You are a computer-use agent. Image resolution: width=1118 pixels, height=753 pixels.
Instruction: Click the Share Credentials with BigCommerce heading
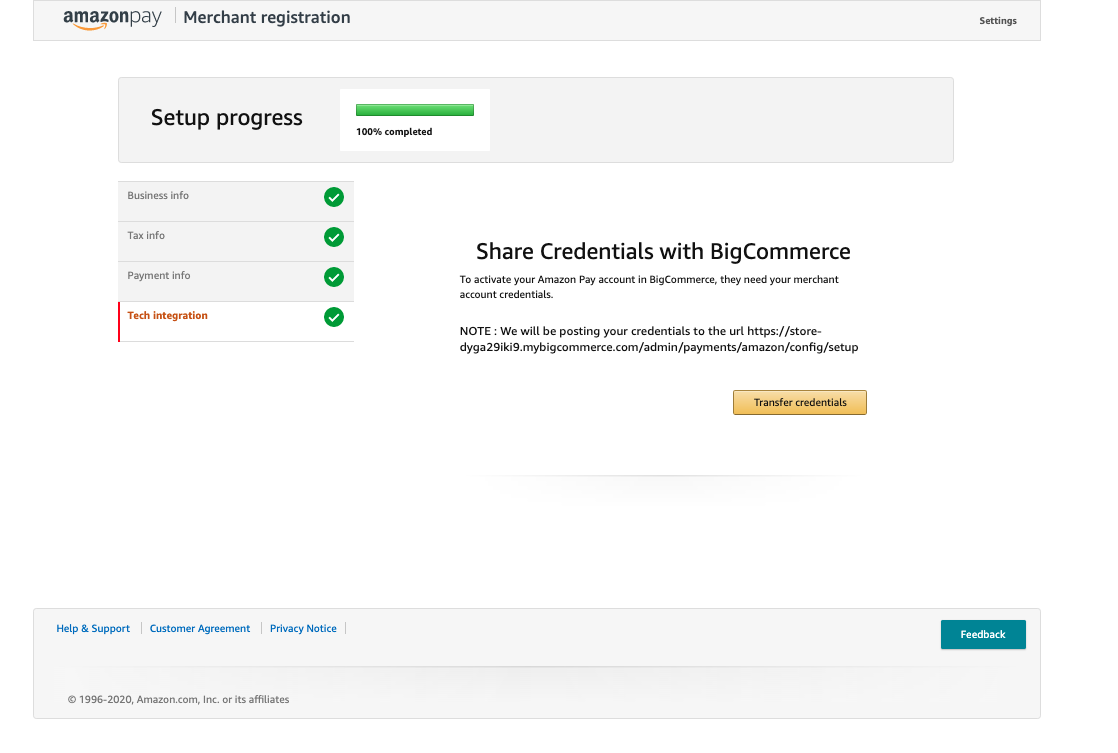pyautogui.click(x=663, y=252)
